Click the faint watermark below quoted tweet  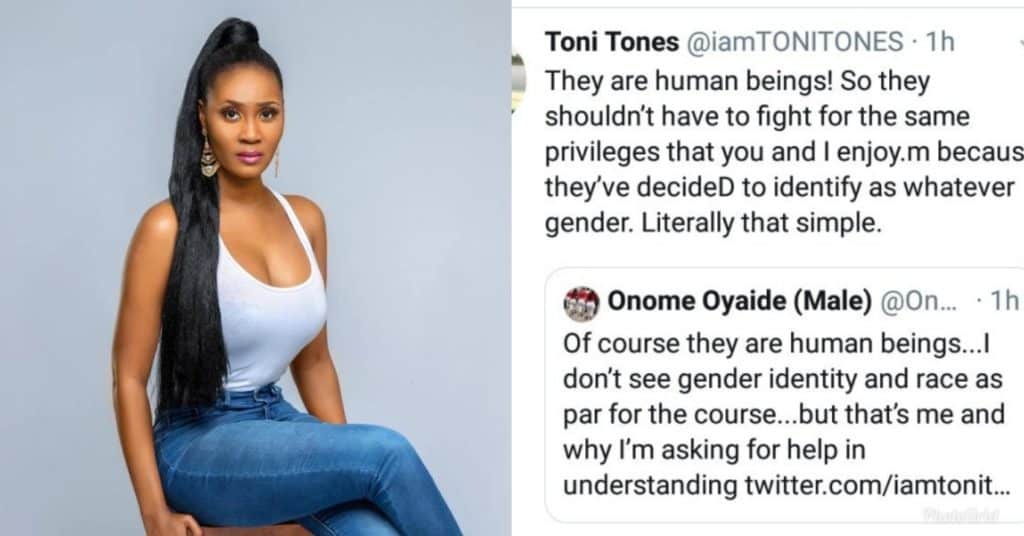tap(961, 515)
